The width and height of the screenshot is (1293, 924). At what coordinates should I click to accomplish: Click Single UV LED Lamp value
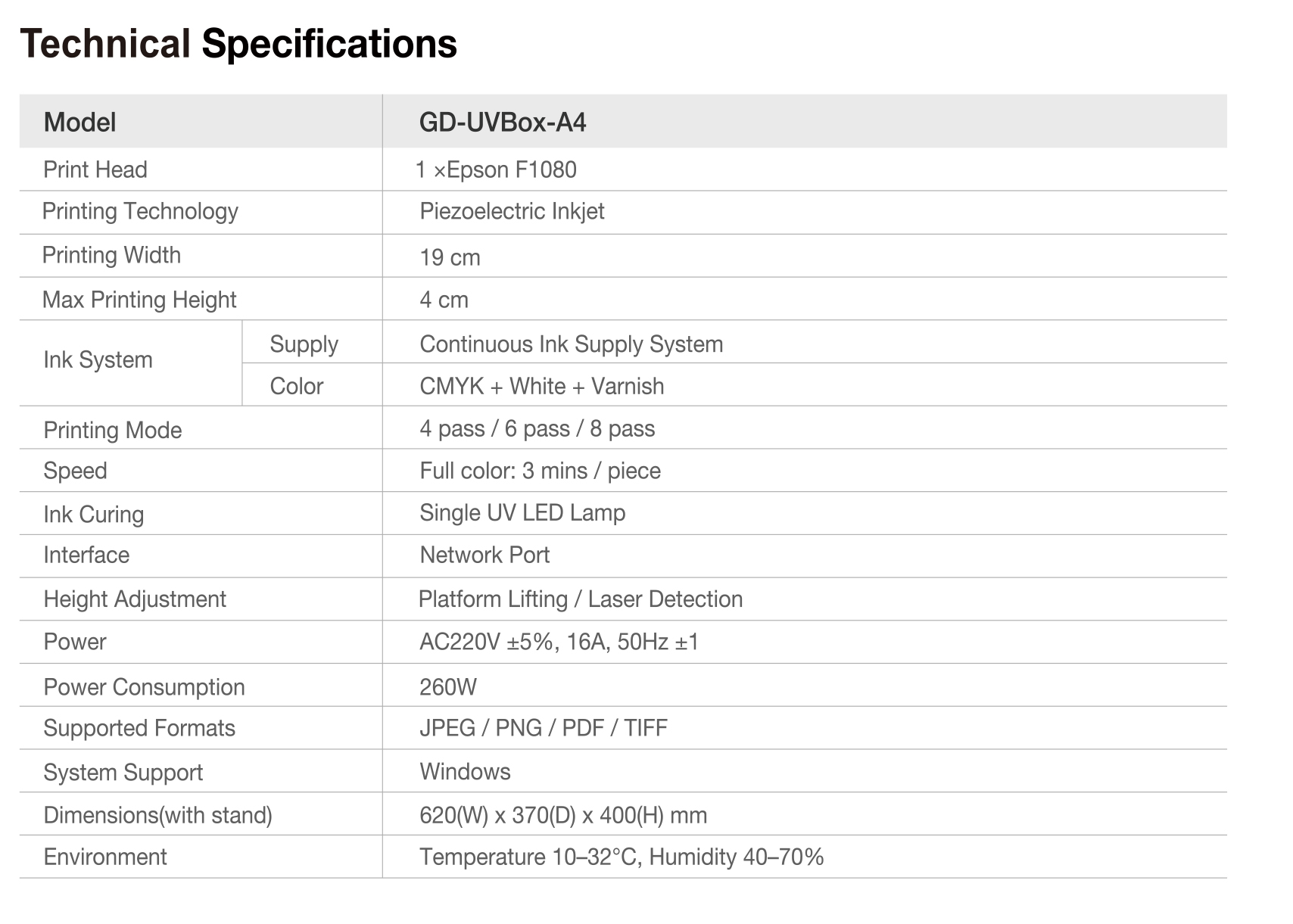click(522, 513)
